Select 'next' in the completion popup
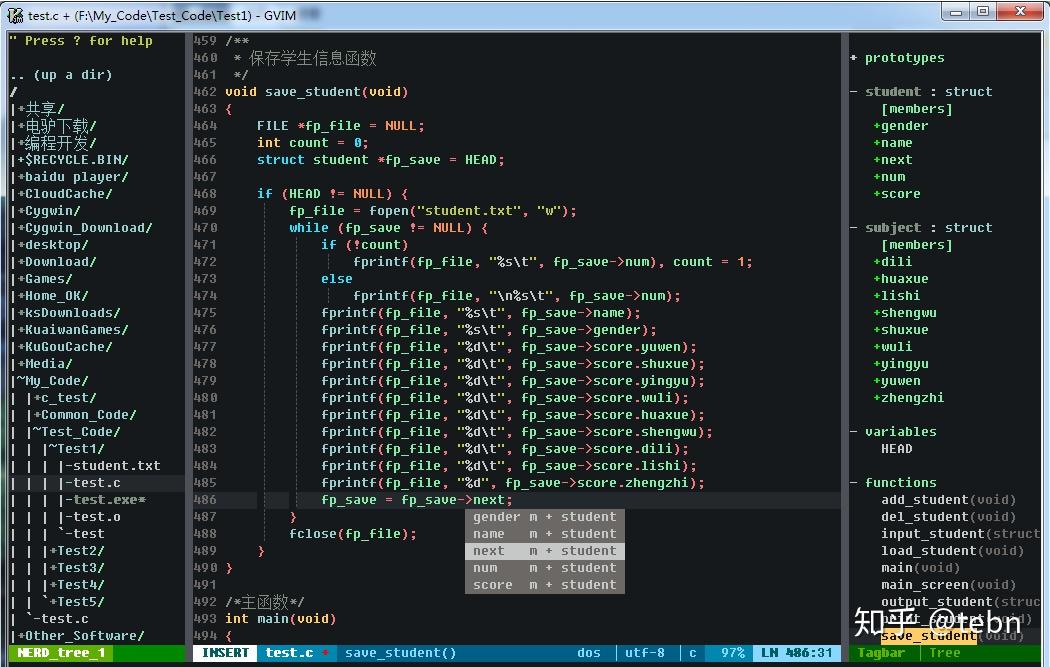1050x667 pixels. pos(488,550)
